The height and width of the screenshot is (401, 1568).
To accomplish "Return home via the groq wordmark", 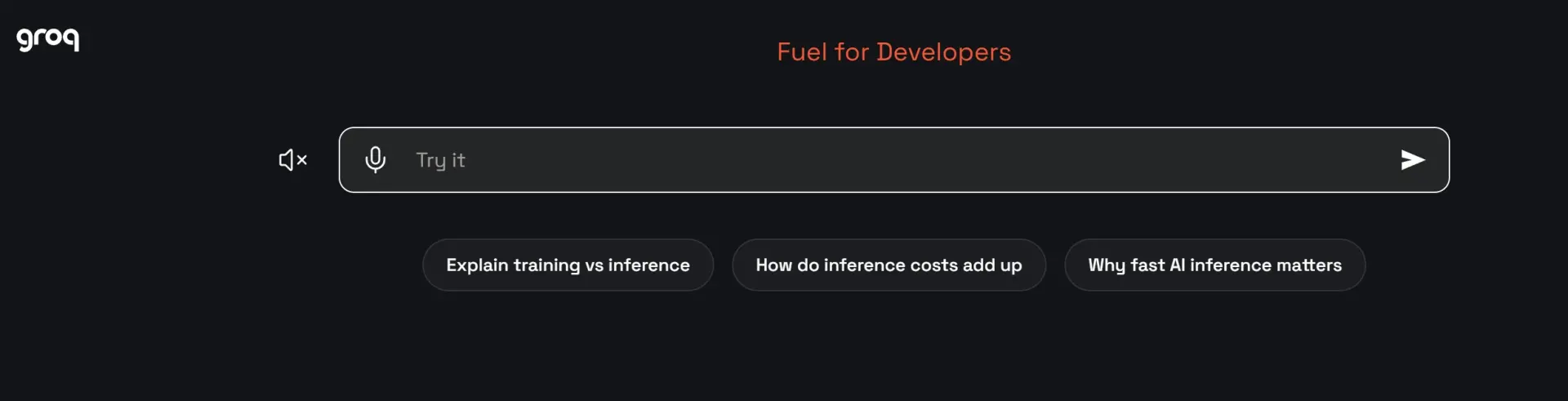I will click(x=48, y=38).
